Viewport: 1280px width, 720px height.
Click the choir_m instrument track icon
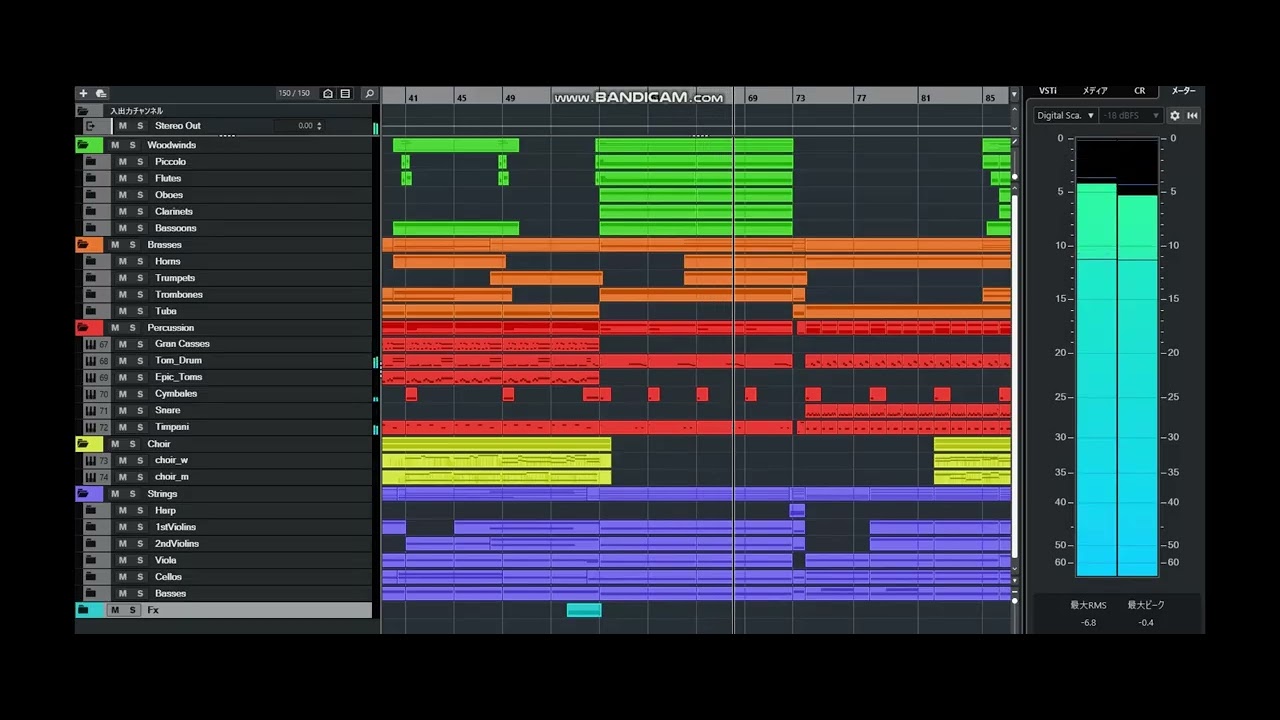pos(91,477)
